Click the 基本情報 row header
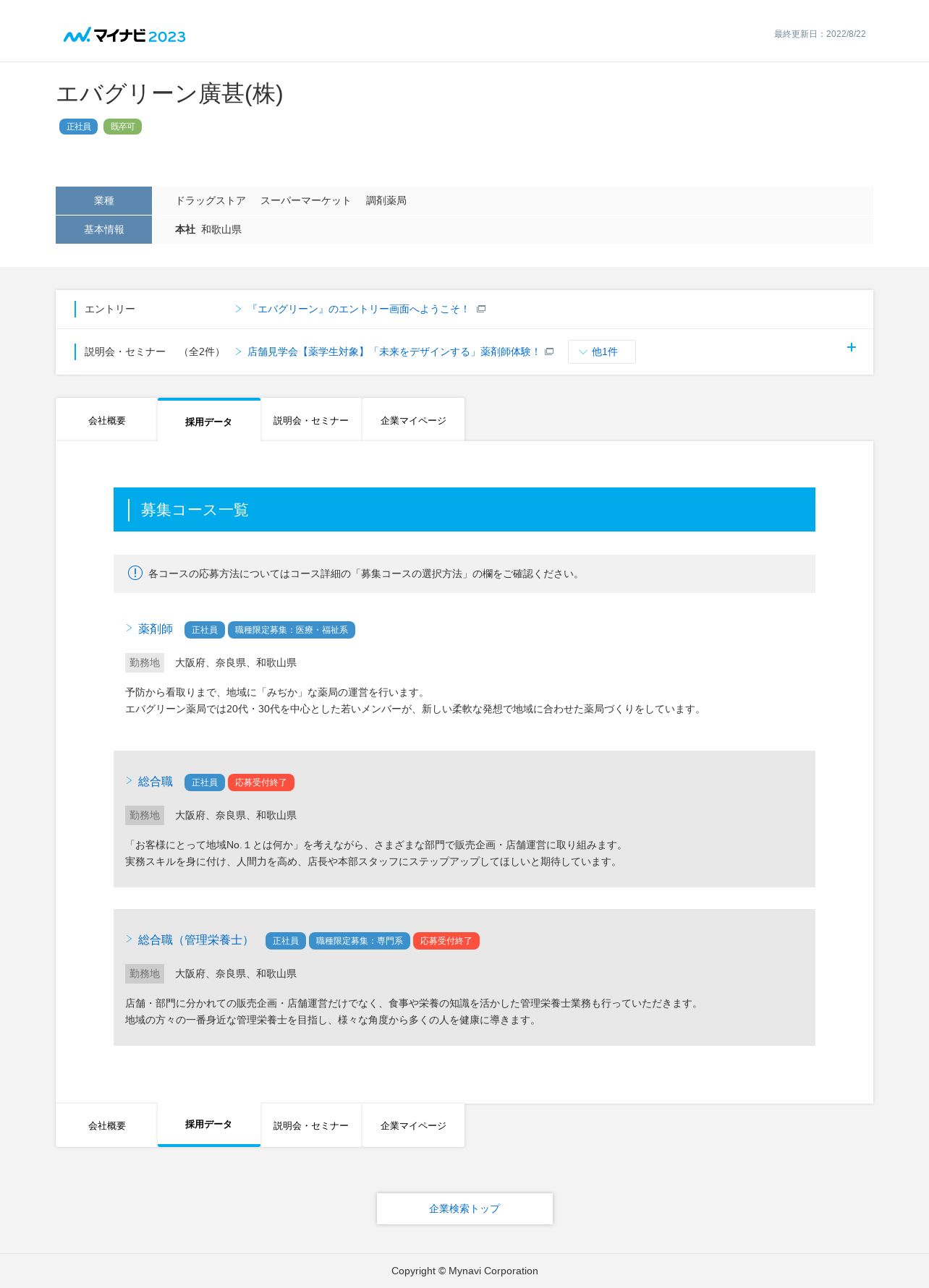Screen dimensions: 929x1288 point(103,229)
